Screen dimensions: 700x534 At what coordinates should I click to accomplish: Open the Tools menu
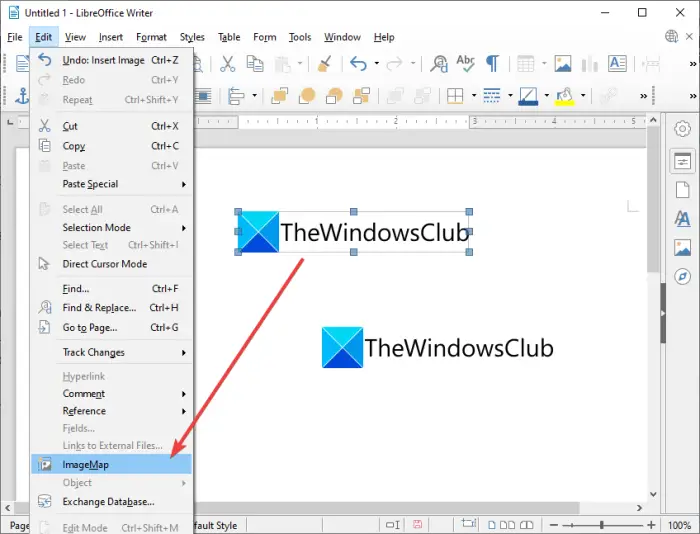300,37
